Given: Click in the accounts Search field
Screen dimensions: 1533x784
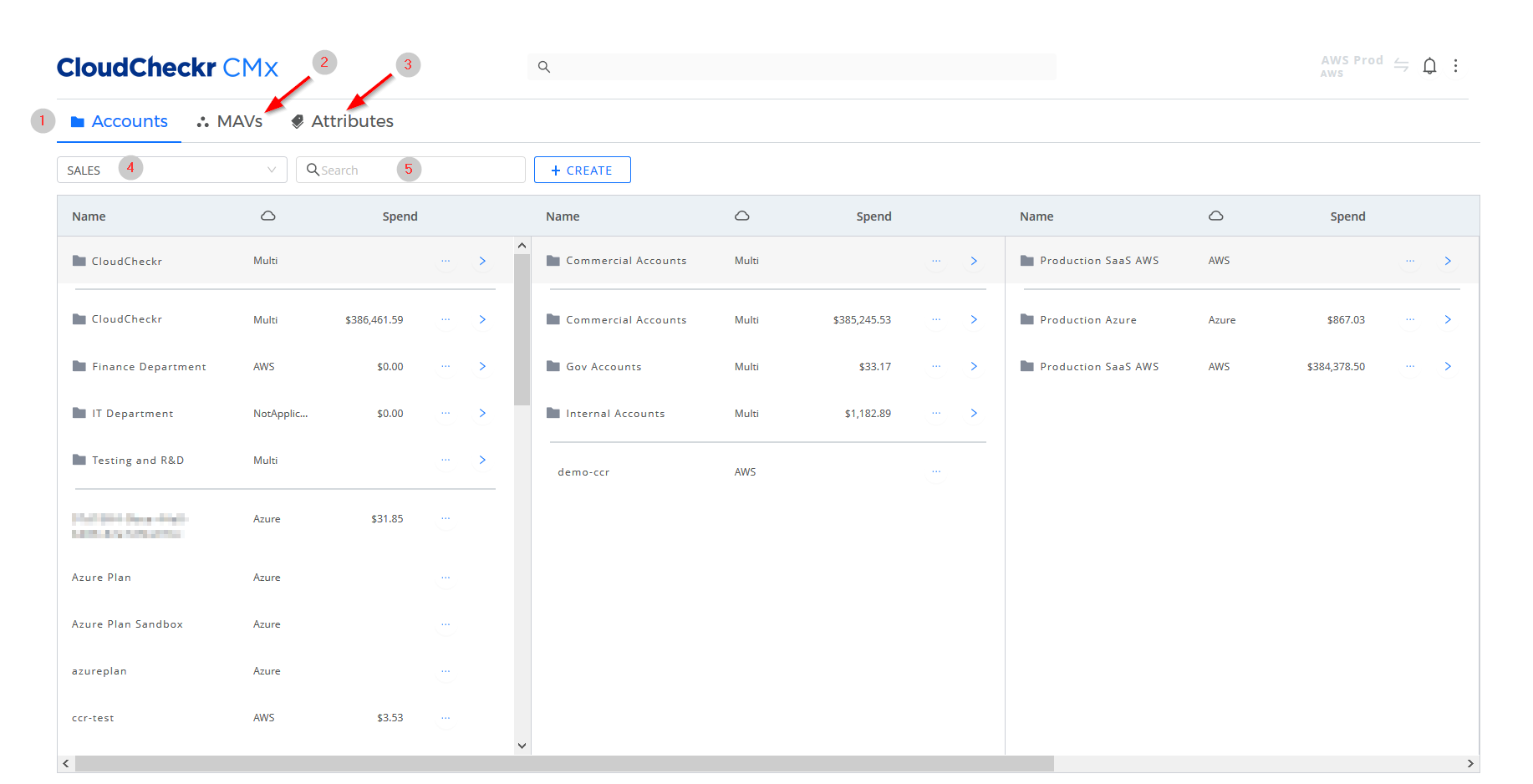Looking at the screenshot, I should (x=410, y=170).
